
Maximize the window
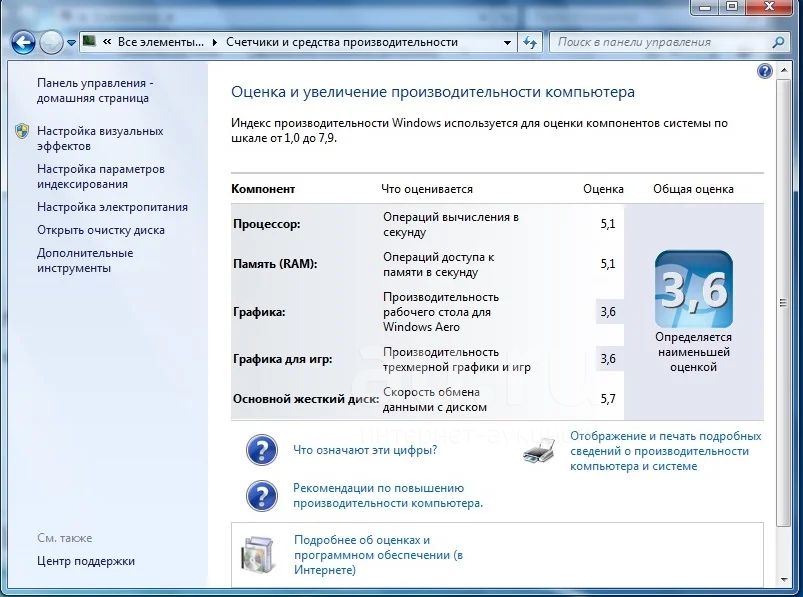732,7
